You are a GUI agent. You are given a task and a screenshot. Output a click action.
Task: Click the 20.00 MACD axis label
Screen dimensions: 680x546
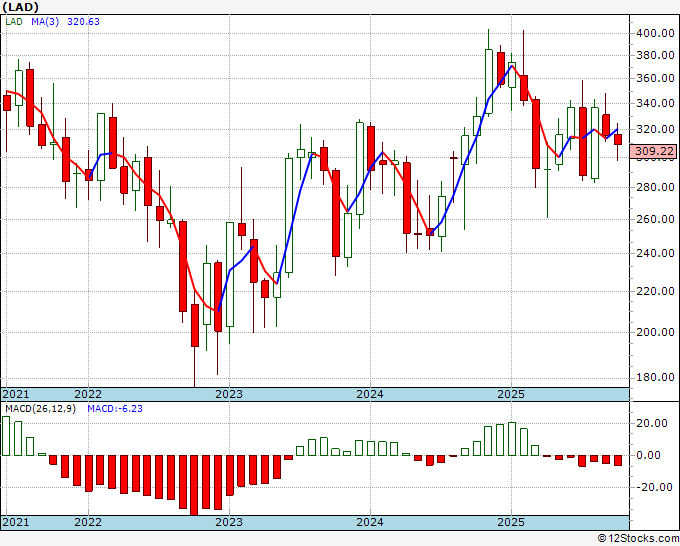pyautogui.click(x=651, y=423)
